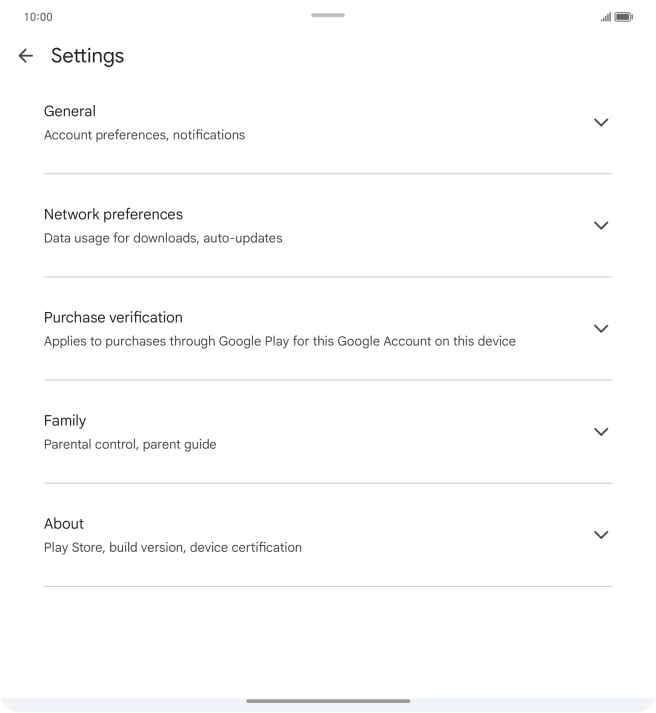
Task: Select Purchase verification title
Action: tap(113, 317)
